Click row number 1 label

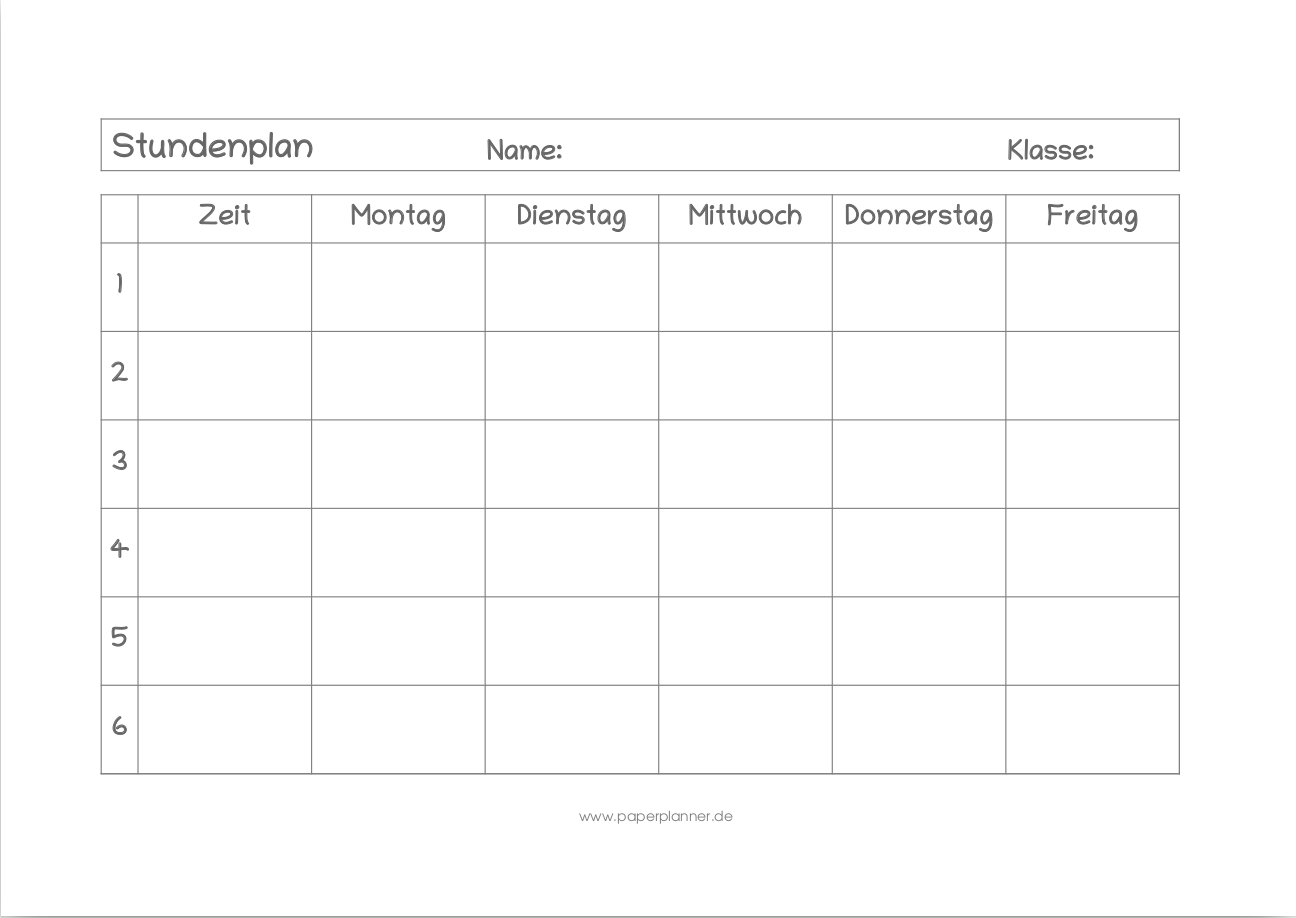pyautogui.click(x=120, y=284)
